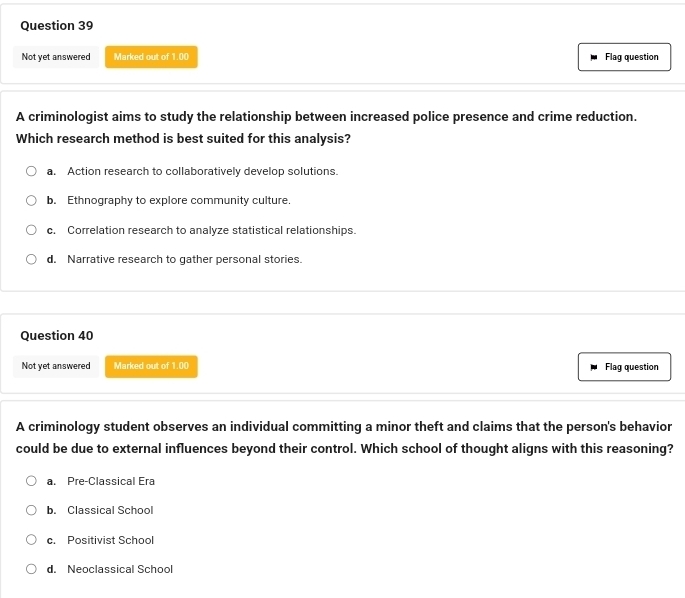
Task: Pick Narrative research answer option
Action: coord(32,260)
